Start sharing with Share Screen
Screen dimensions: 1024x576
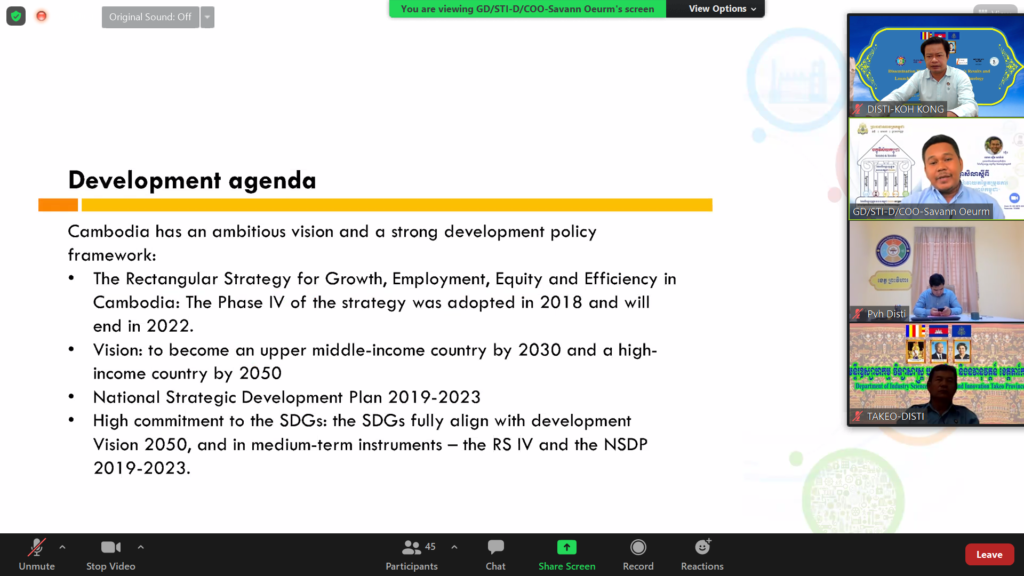coord(566,554)
